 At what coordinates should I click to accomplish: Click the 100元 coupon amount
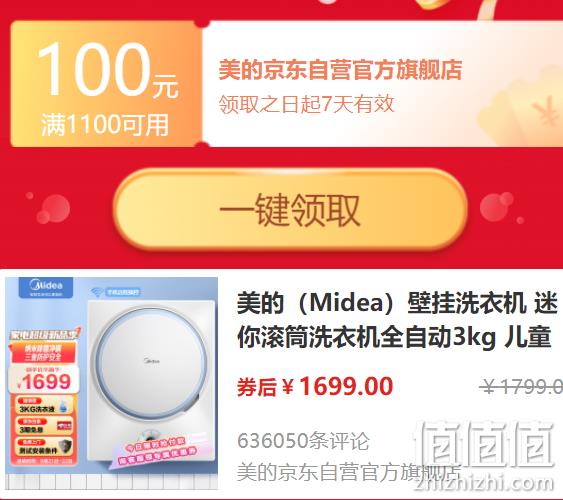pyautogui.click(x=107, y=70)
